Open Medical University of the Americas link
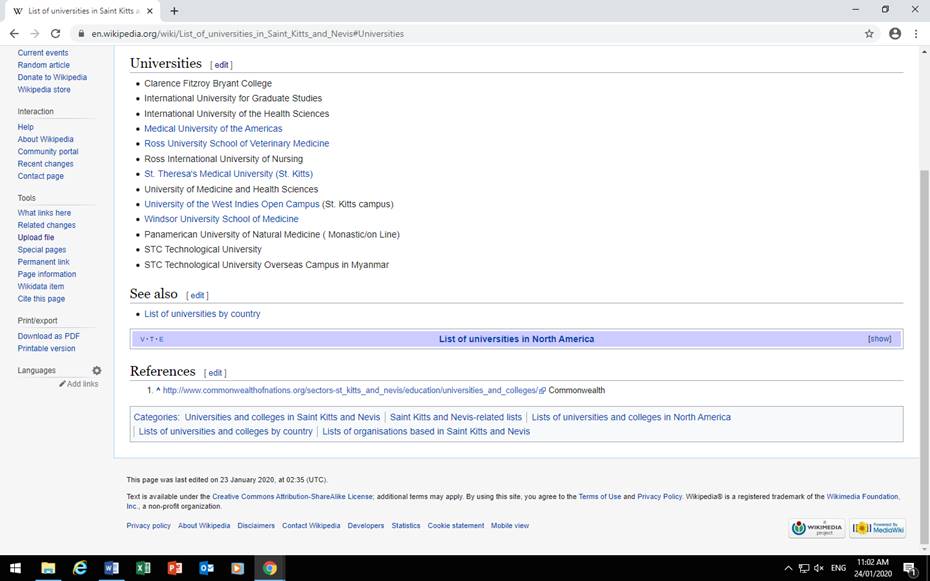This screenshot has width=930, height=581. [x=213, y=129]
